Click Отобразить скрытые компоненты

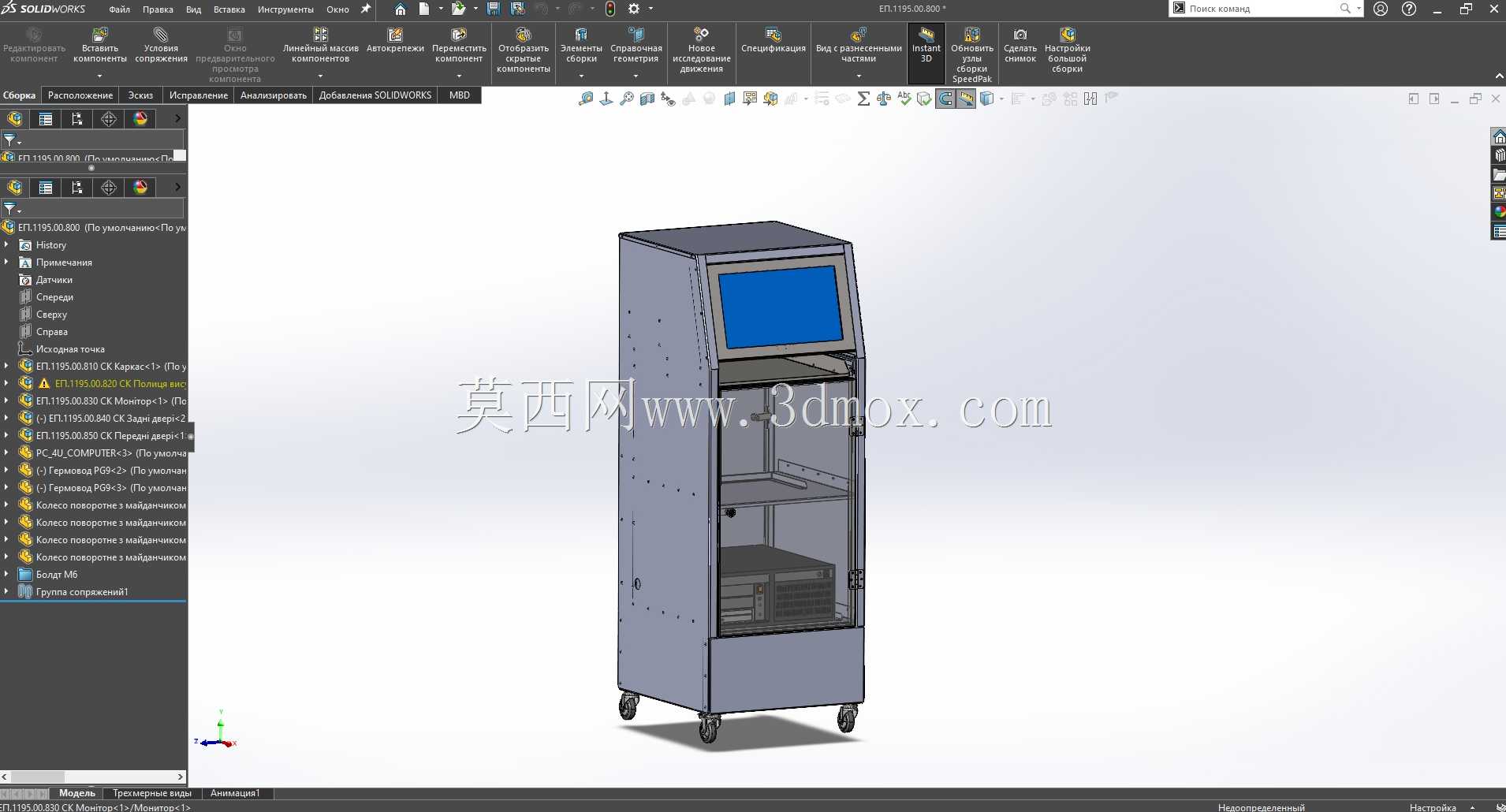(x=524, y=50)
